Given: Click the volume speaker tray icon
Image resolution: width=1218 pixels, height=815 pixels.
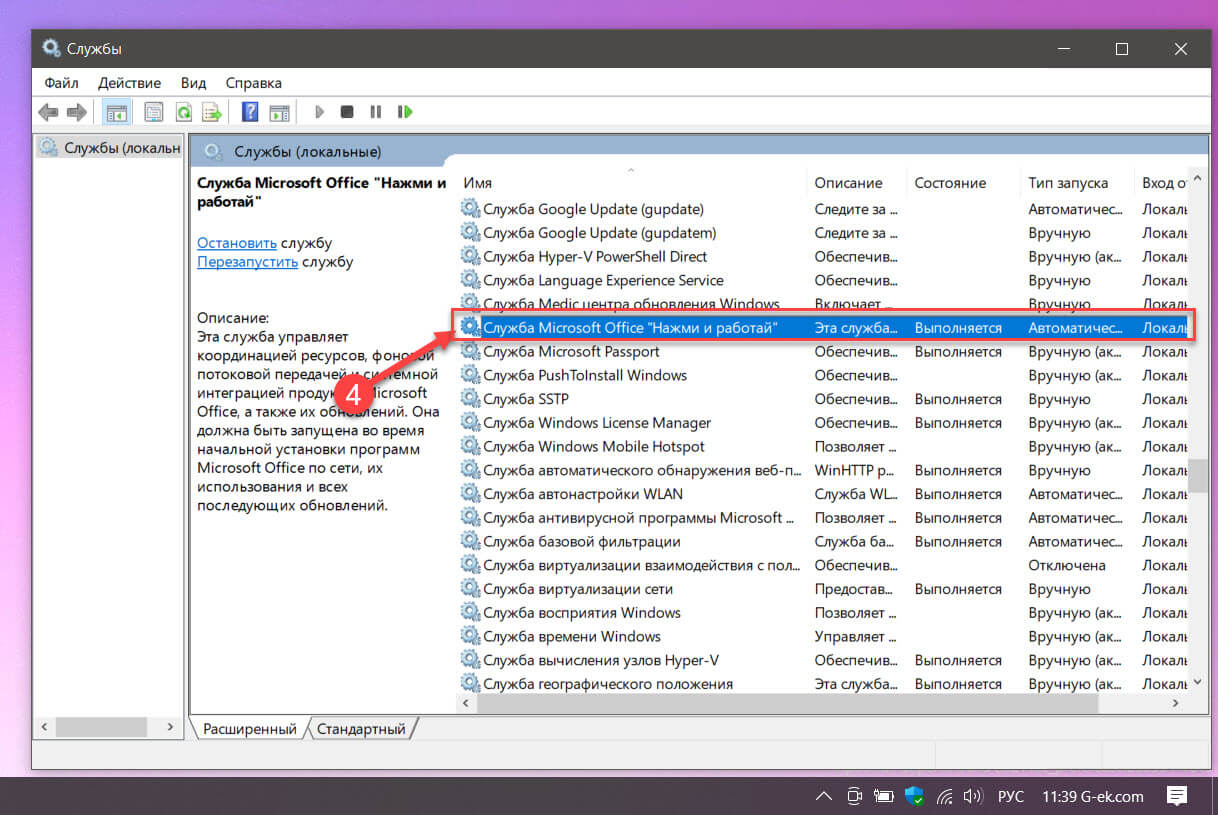Looking at the screenshot, I should click(972, 797).
